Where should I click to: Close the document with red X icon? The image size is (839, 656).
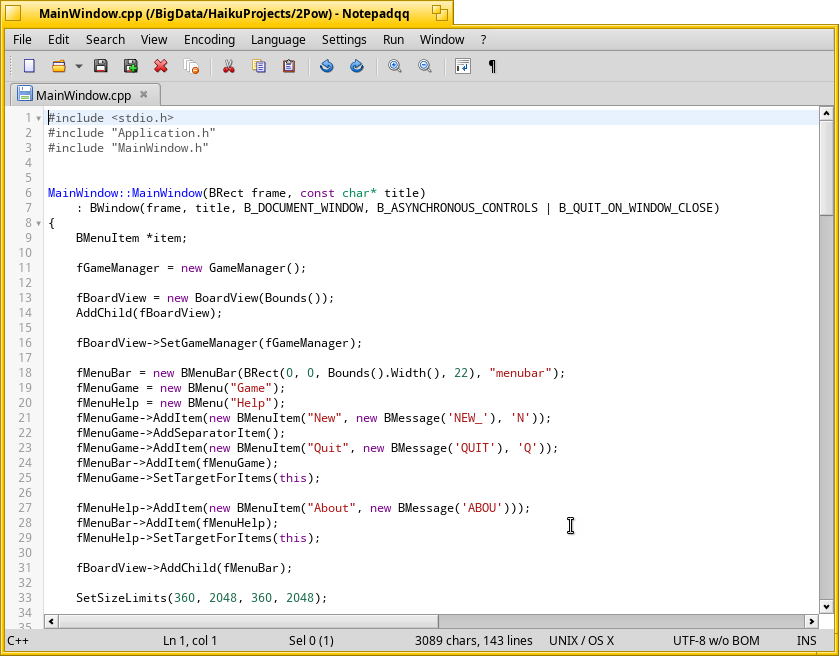pyautogui.click(x=161, y=66)
